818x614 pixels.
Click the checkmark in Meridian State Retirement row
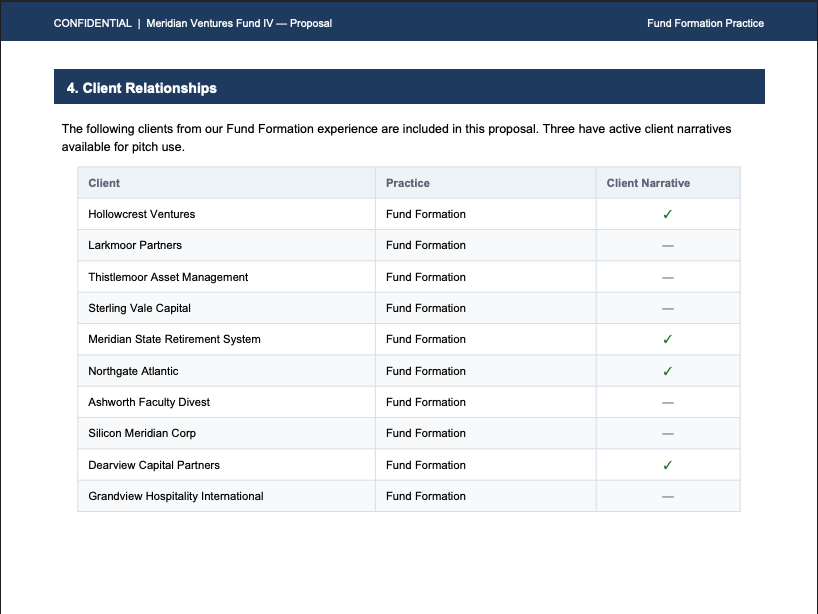click(667, 340)
